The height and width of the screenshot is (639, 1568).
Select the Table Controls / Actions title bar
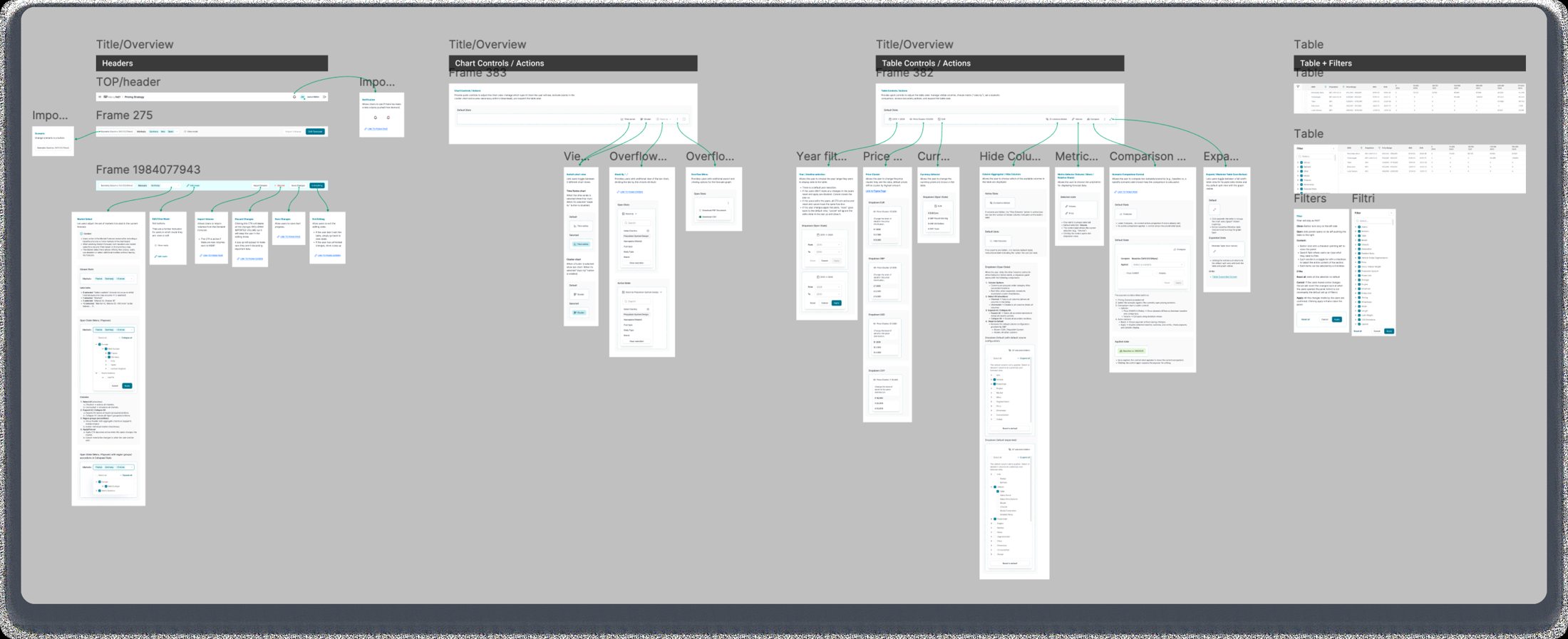[1000, 63]
